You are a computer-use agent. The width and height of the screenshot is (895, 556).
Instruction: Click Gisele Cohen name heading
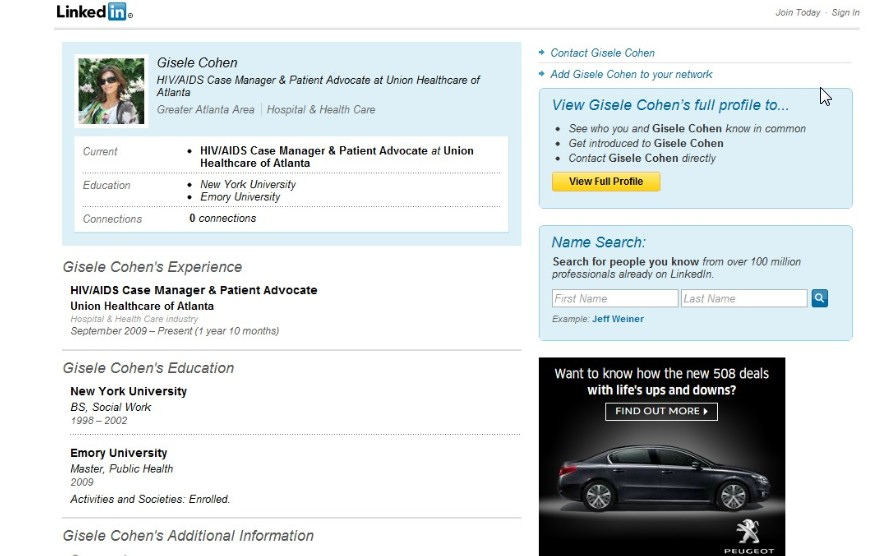(197, 63)
